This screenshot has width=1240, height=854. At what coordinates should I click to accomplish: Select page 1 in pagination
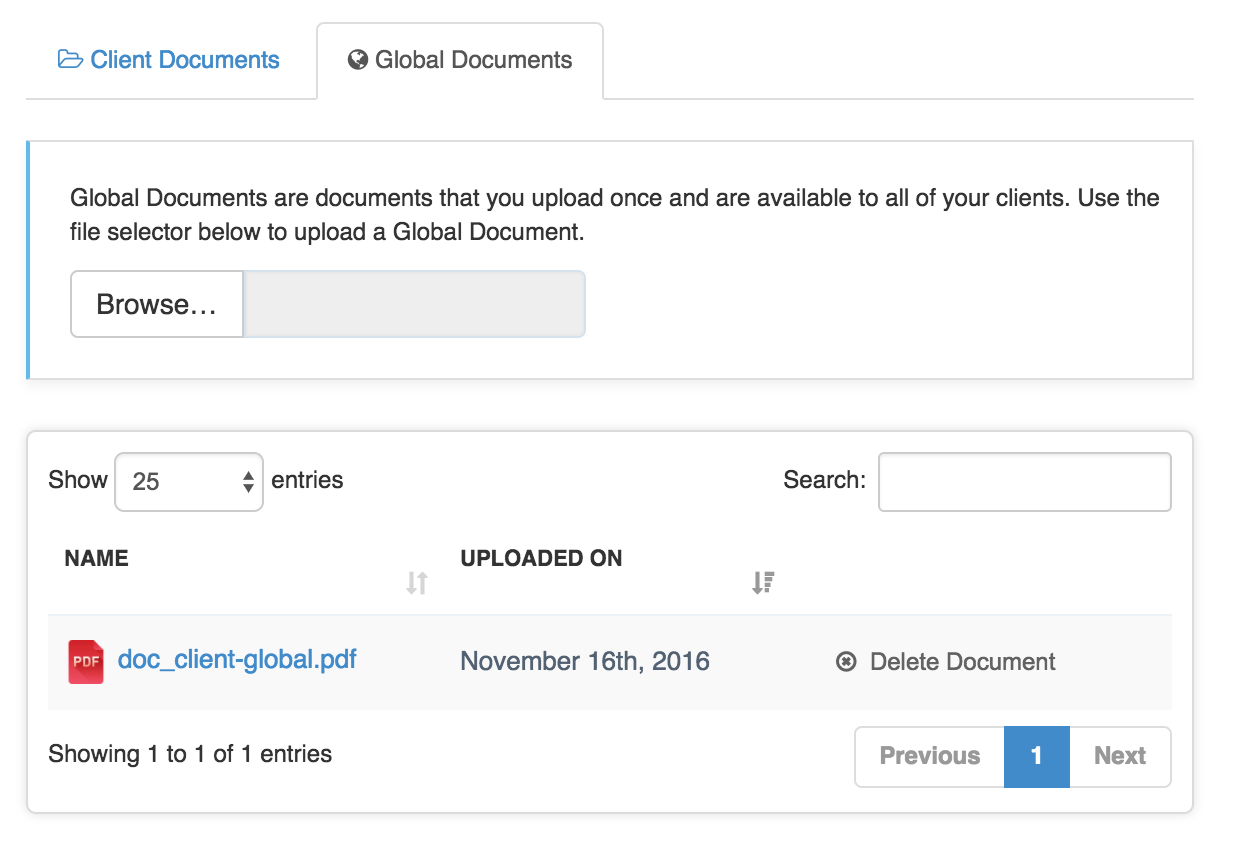click(1037, 756)
